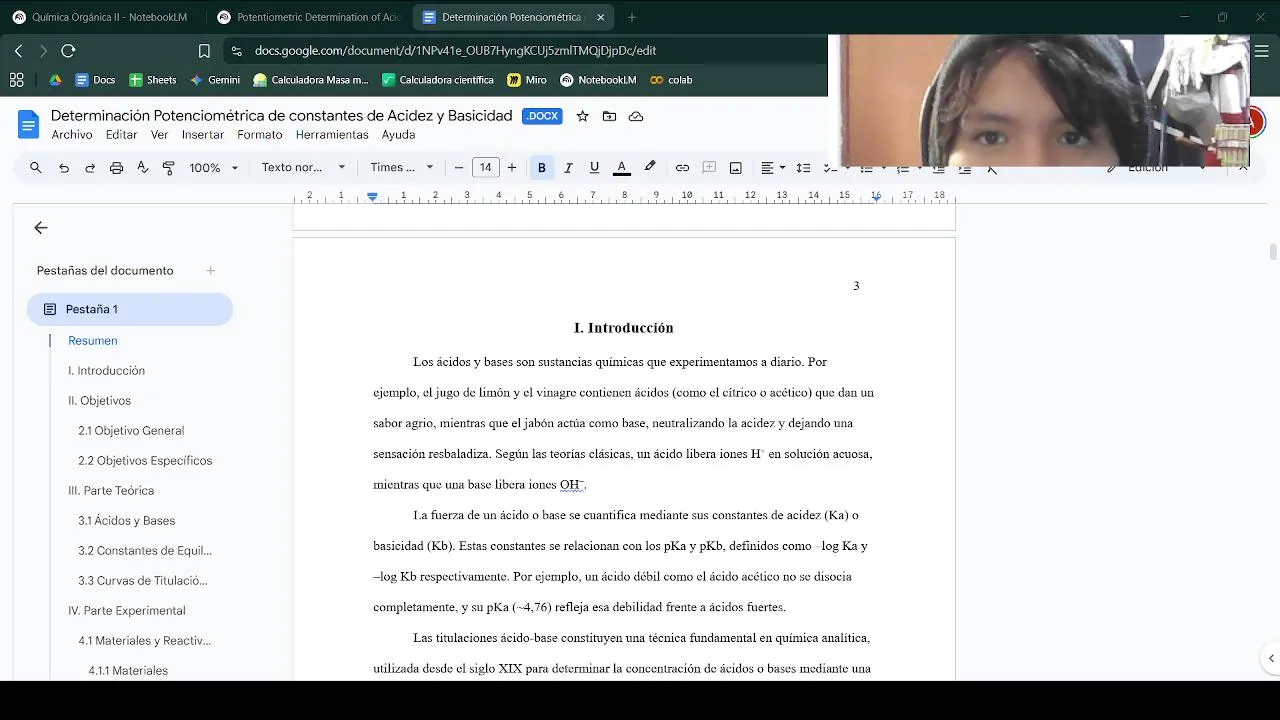Open the Insertar menu
The width and height of the screenshot is (1280, 720).
(x=203, y=135)
